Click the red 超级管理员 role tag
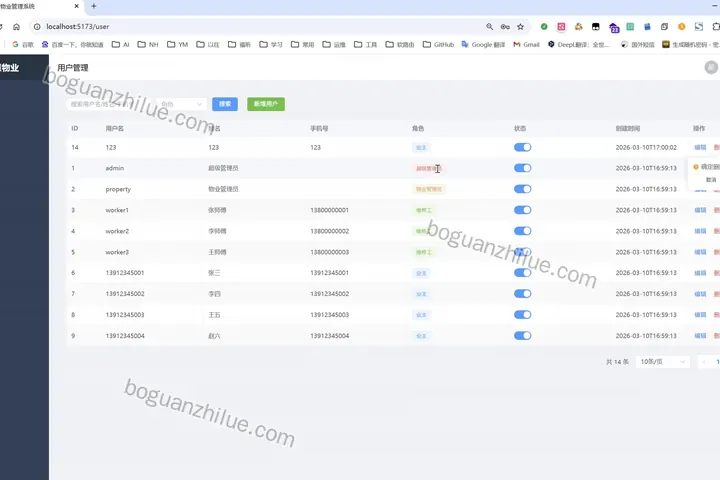 (428, 169)
